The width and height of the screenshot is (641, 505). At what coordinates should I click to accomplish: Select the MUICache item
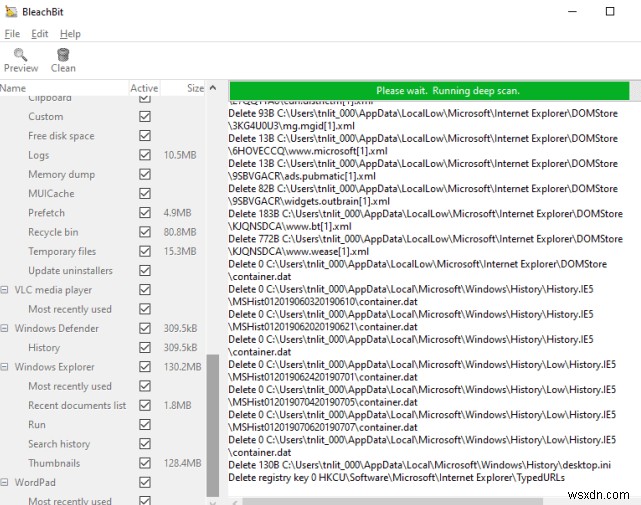51,193
